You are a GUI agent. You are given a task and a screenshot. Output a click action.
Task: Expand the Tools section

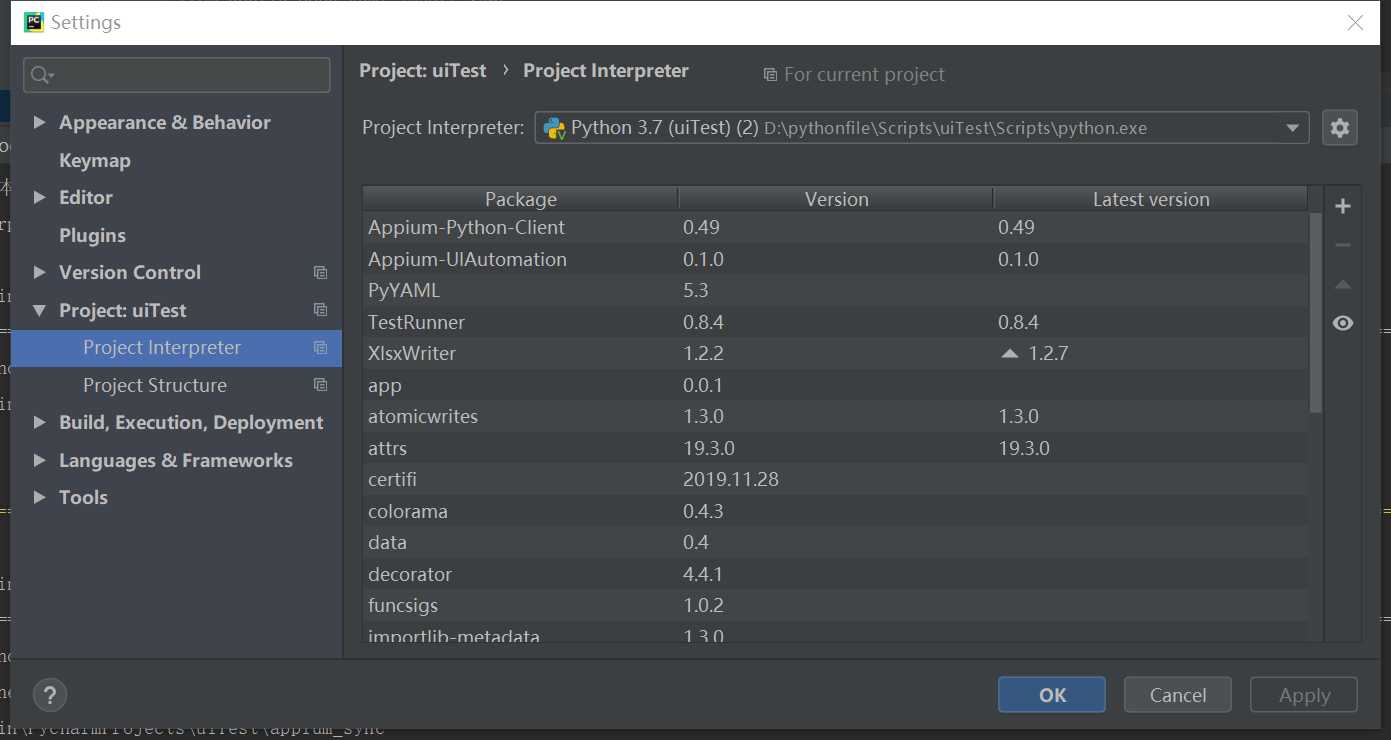coord(39,497)
